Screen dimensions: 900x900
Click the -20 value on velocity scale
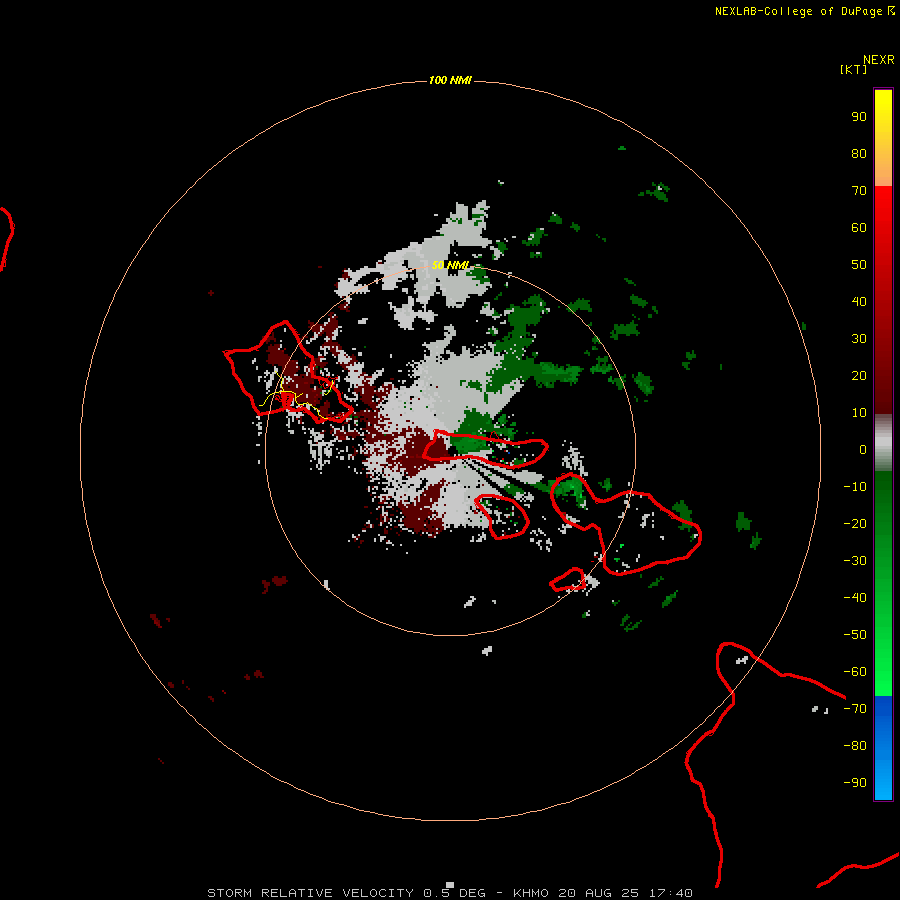[855, 523]
